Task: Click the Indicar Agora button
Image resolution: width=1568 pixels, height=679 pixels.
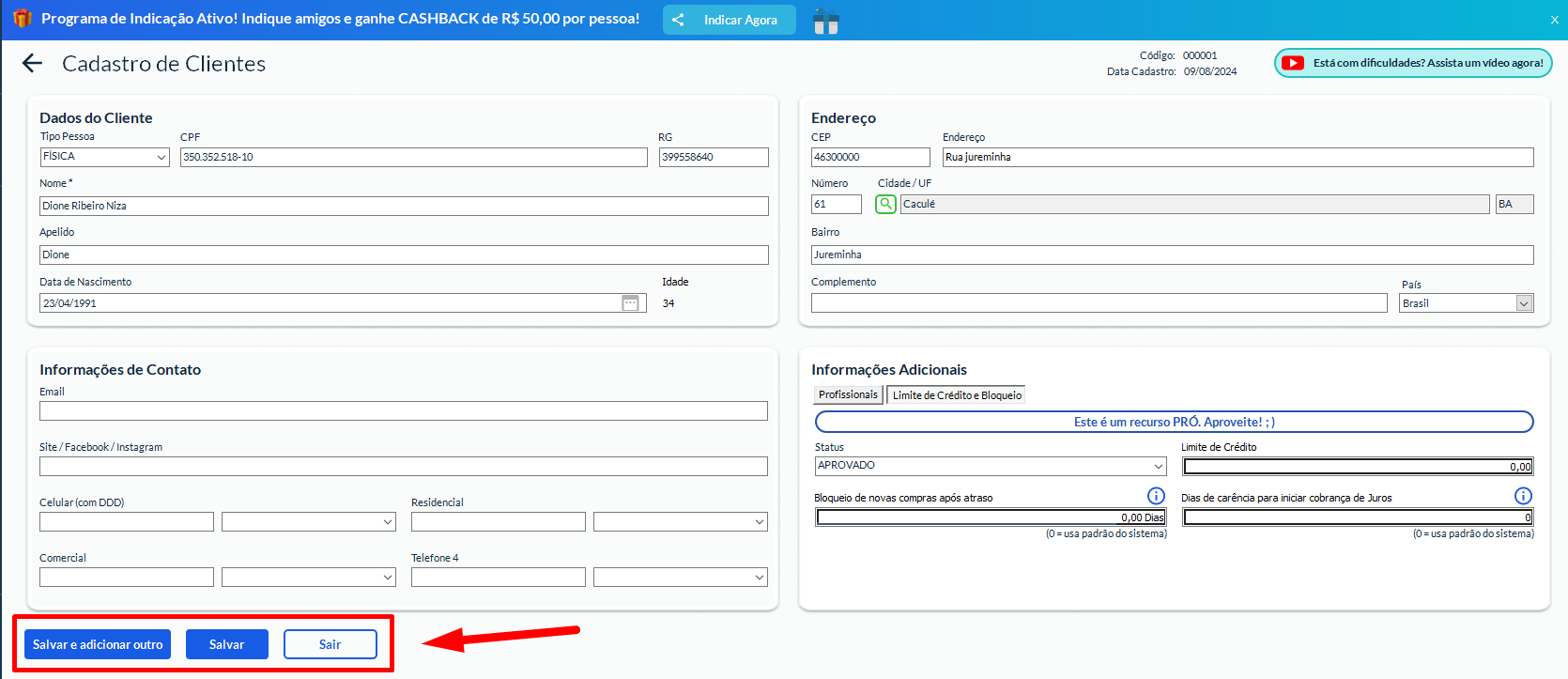Action: click(730, 20)
